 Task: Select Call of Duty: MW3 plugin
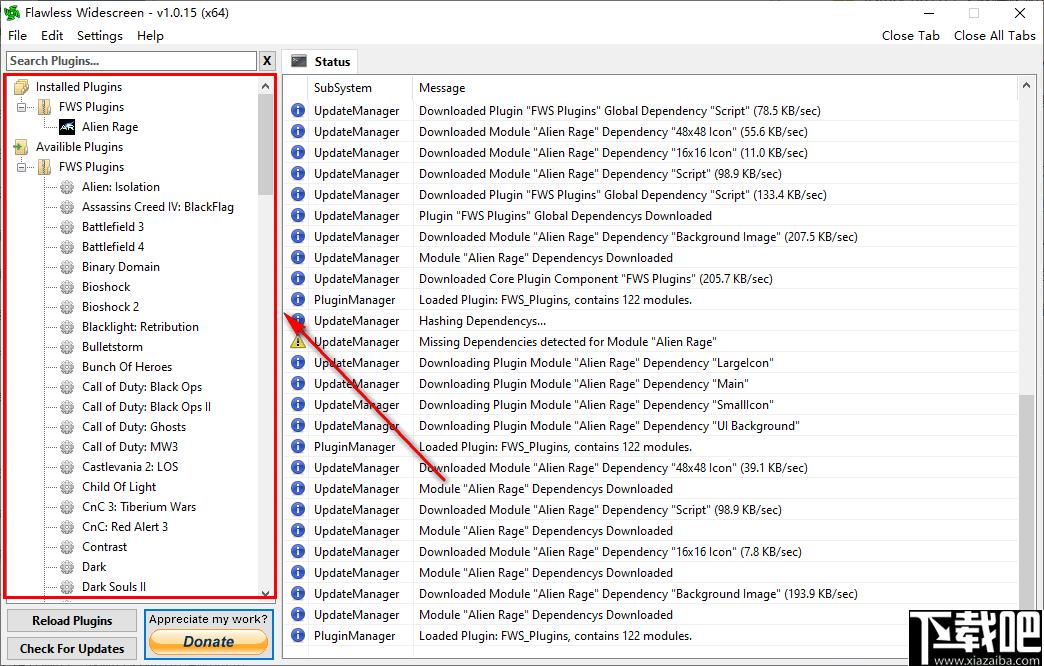130,447
